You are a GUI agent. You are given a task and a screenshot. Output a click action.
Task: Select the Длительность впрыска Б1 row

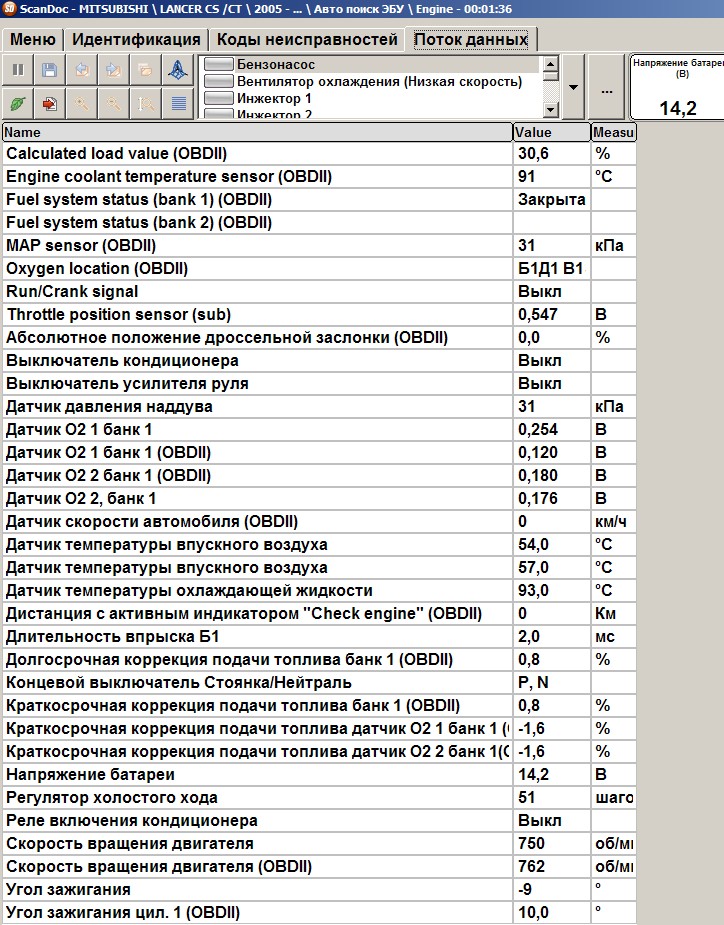point(319,637)
